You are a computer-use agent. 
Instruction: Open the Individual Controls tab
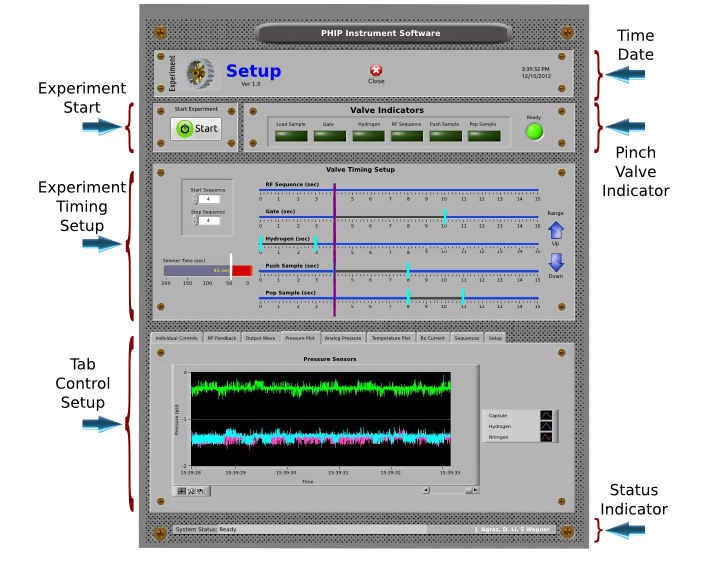coord(177,338)
